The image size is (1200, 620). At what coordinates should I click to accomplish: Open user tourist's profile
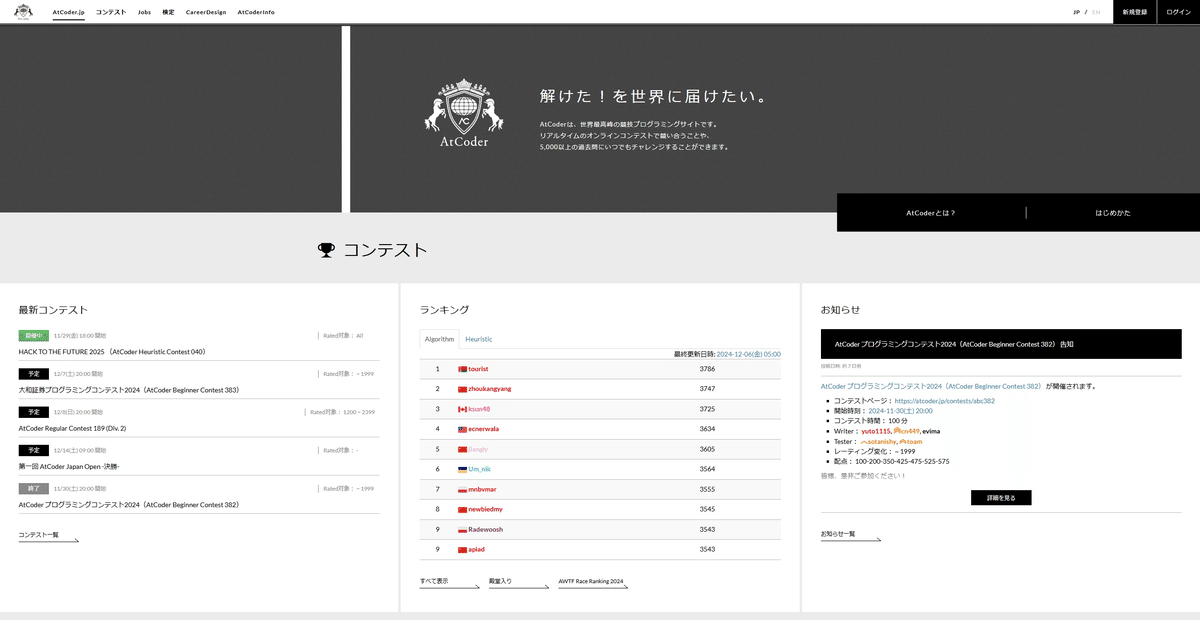tap(478, 369)
